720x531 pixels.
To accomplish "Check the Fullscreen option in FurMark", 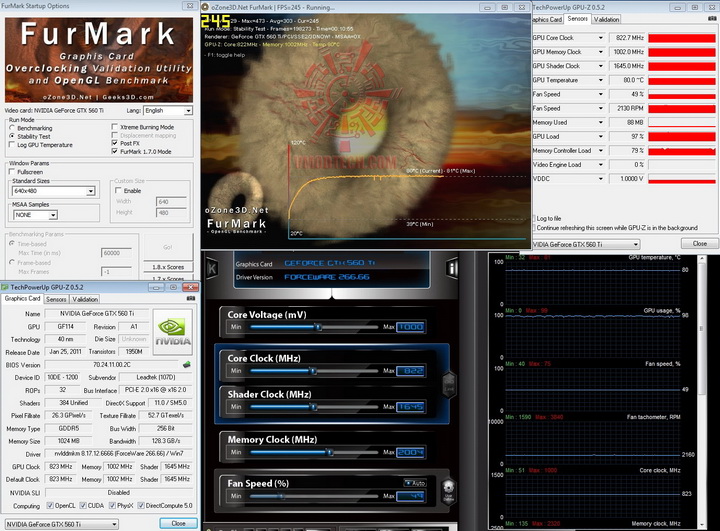I will (x=13, y=171).
